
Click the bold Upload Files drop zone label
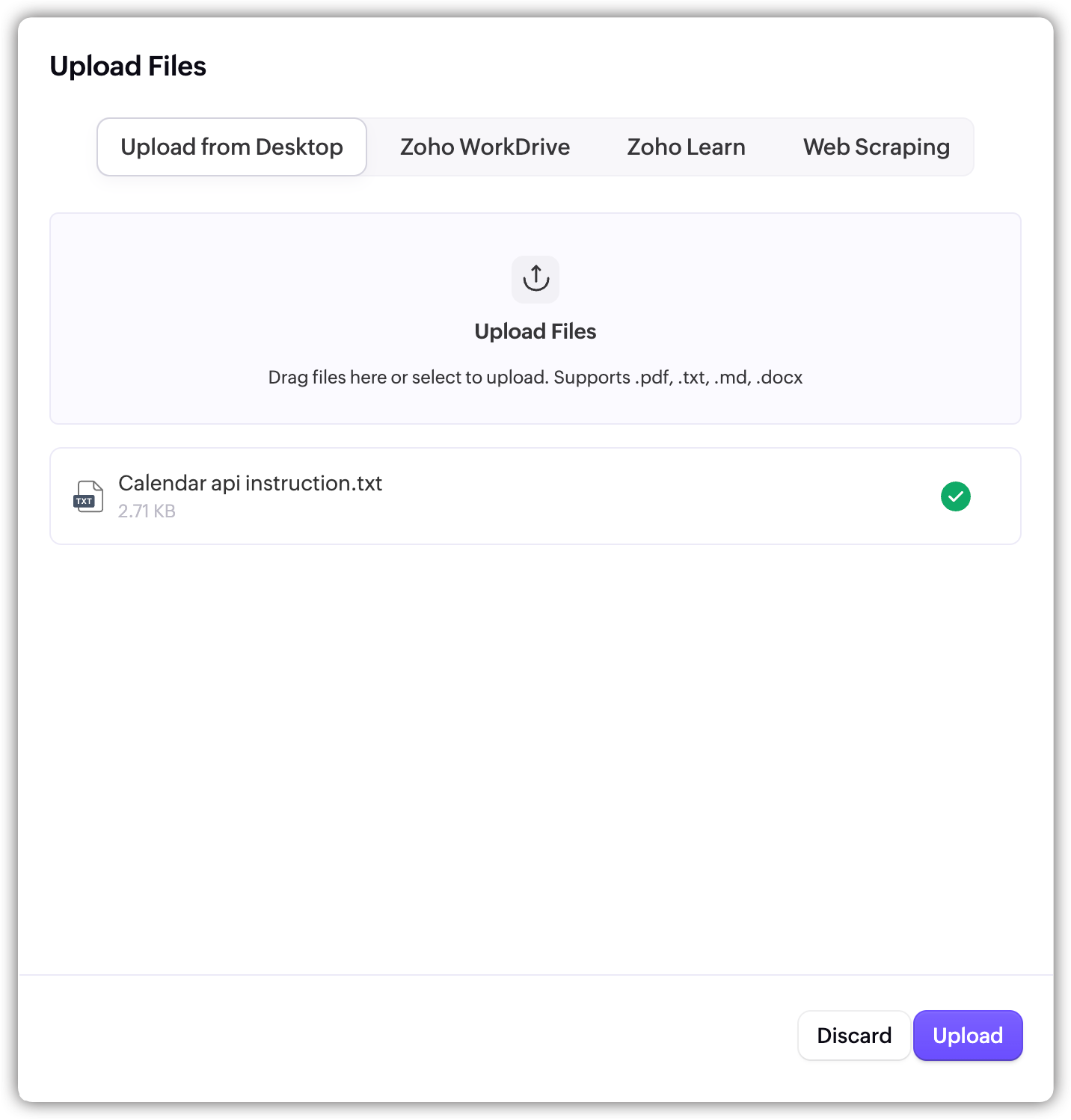[535, 332]
